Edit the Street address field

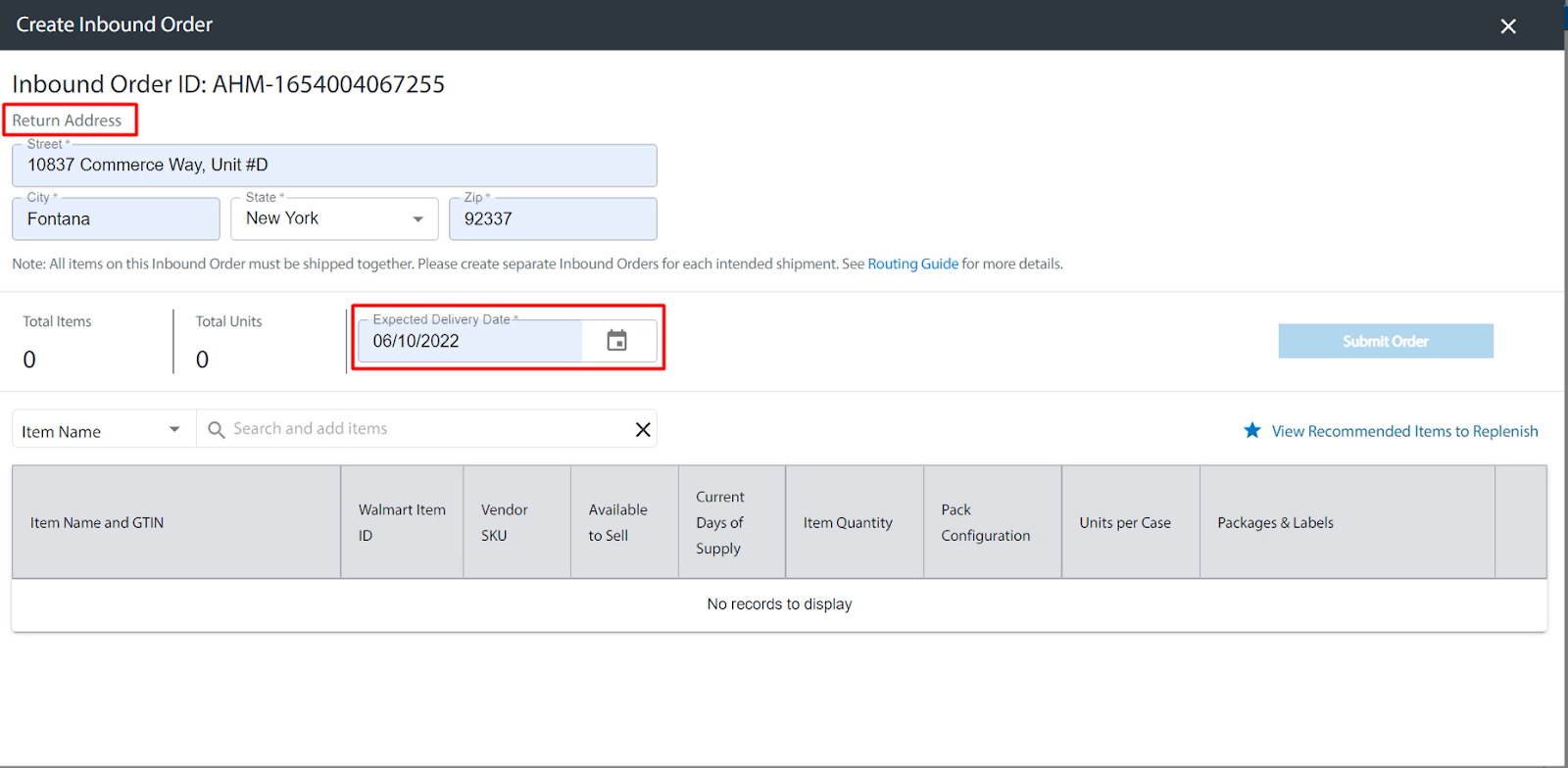[334, 166]
